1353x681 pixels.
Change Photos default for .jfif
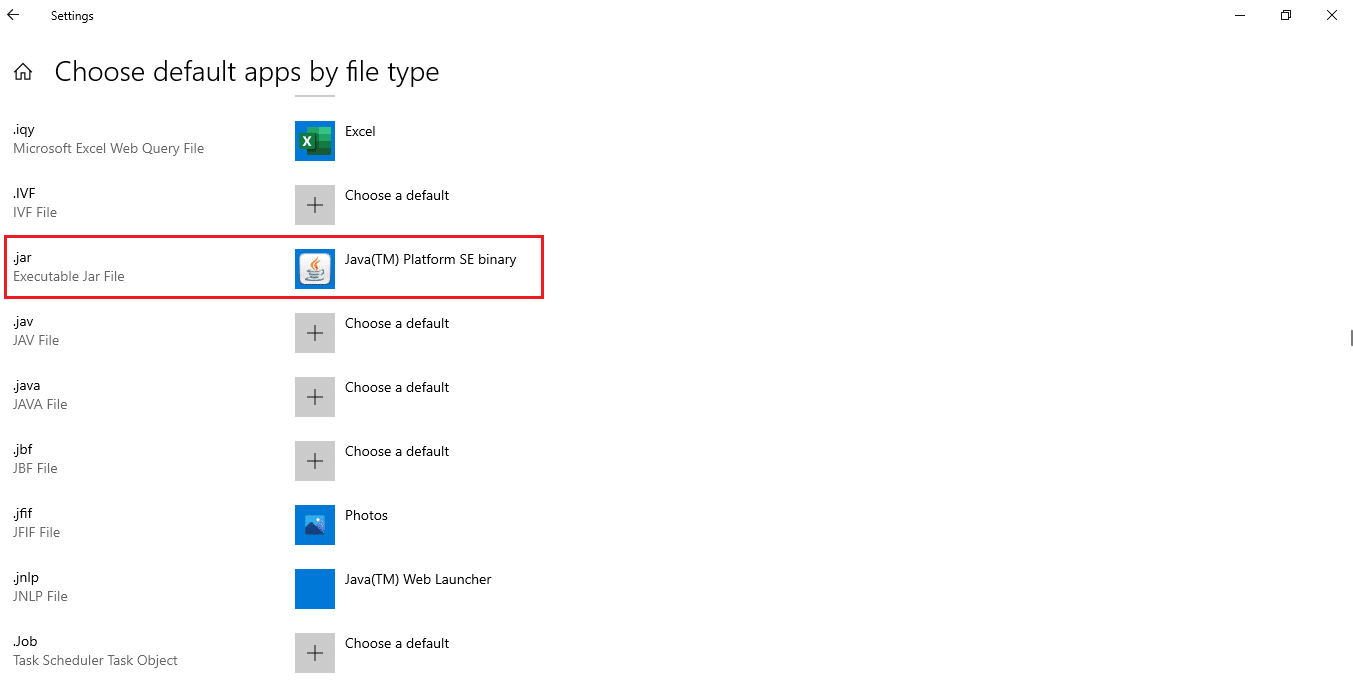366,515
